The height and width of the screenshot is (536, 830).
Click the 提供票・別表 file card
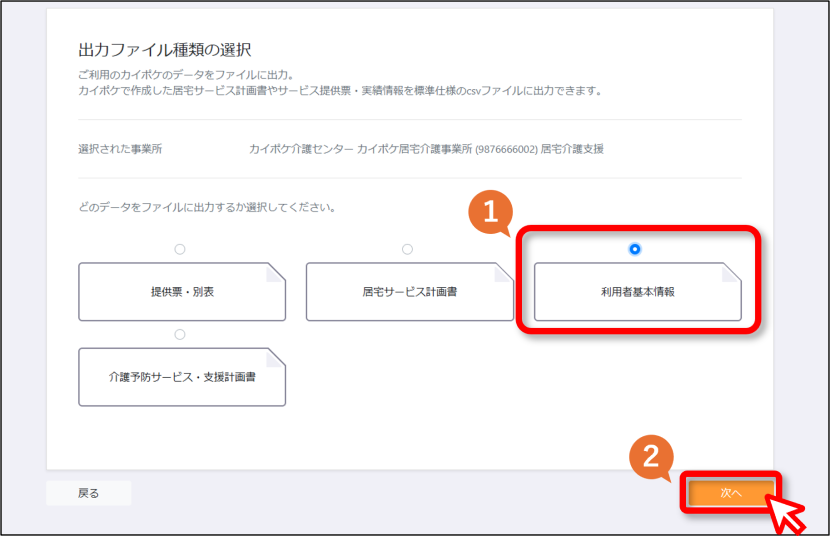click(182, 292)
